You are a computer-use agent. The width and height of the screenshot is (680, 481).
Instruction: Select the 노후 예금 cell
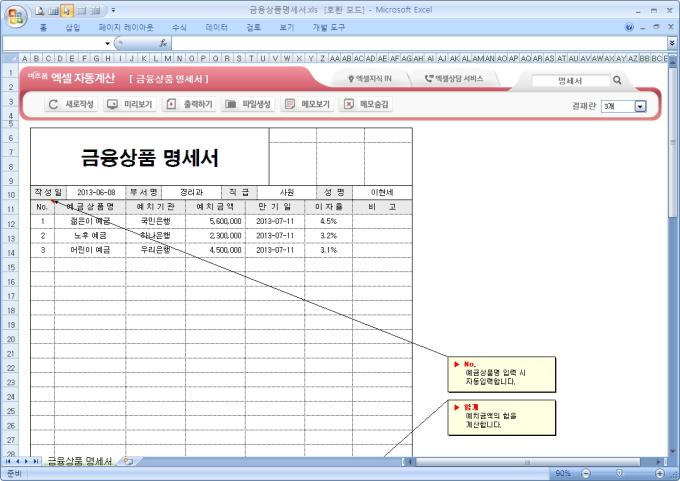(90, 236)
